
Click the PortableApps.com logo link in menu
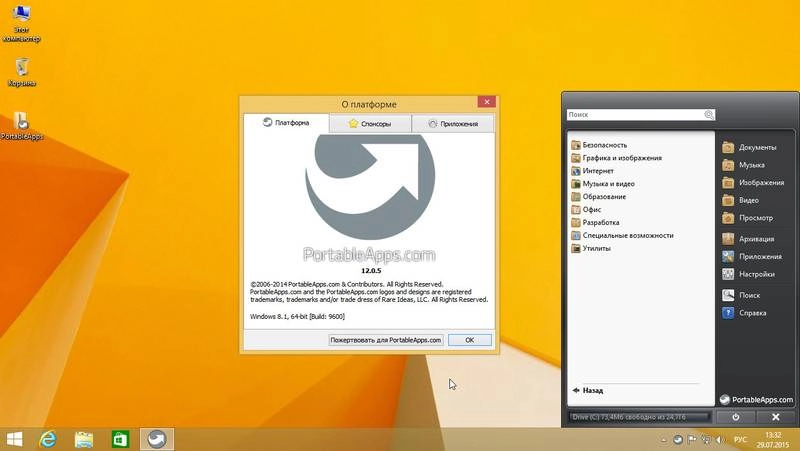(756, 399)
